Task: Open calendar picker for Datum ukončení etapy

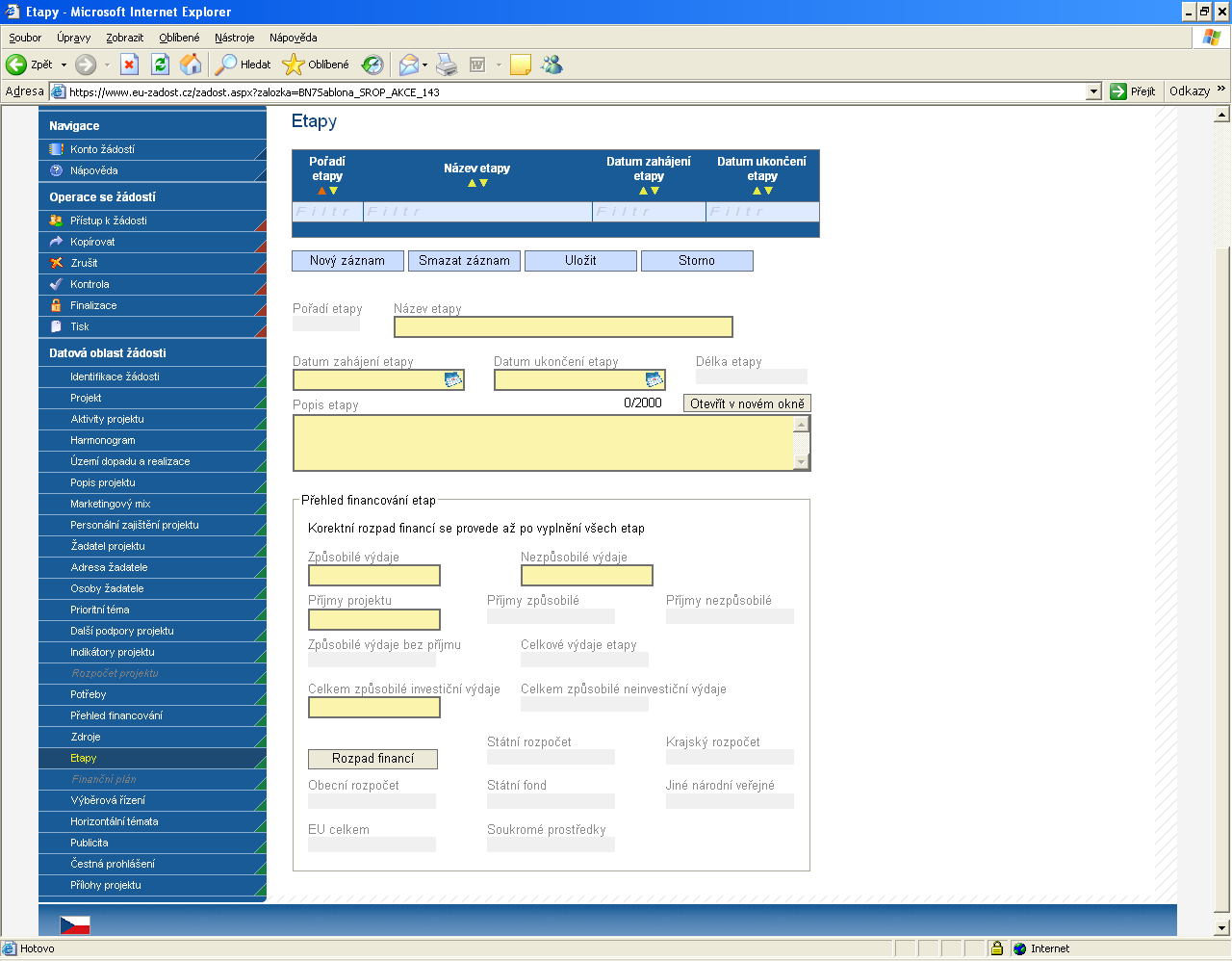Action: click(654, 380)
